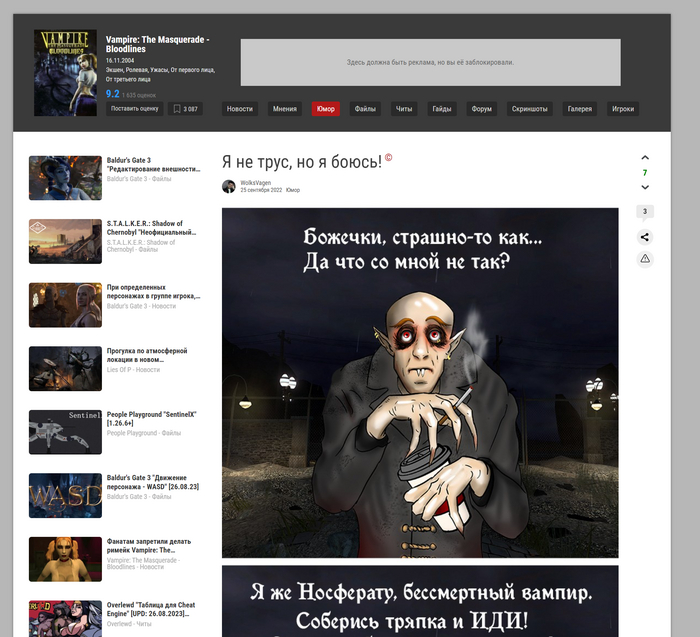Click the SentinelX sidebar thumbnail

tap(65, 432)
